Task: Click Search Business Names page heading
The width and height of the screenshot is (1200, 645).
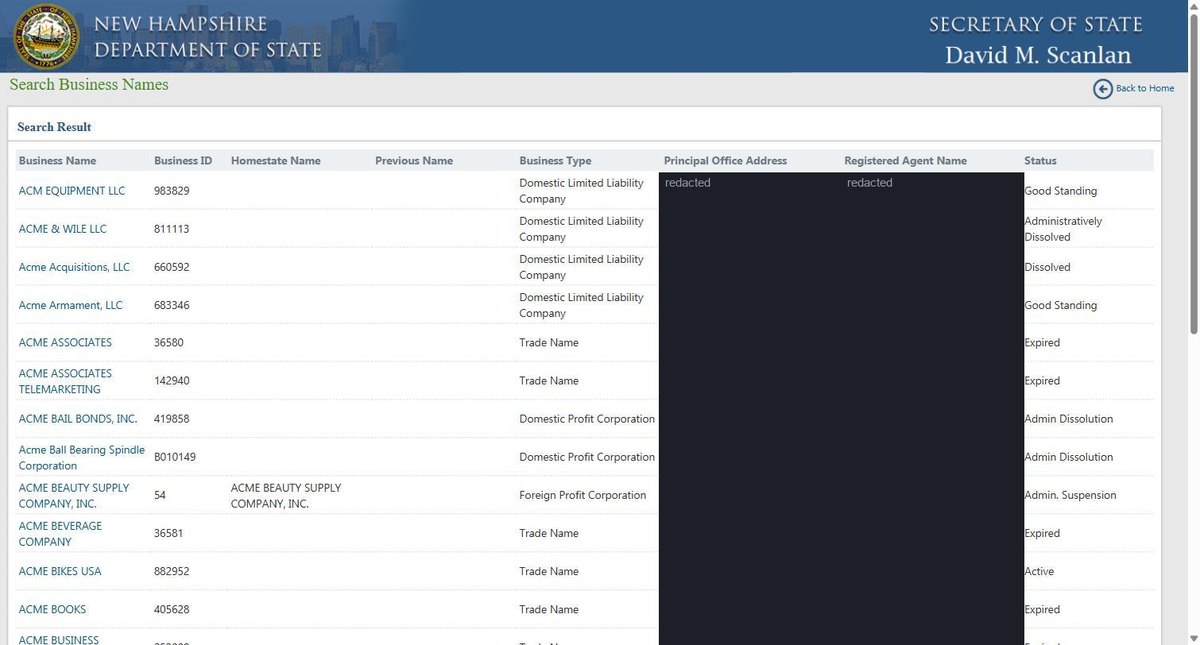Action: coord(89,85)
